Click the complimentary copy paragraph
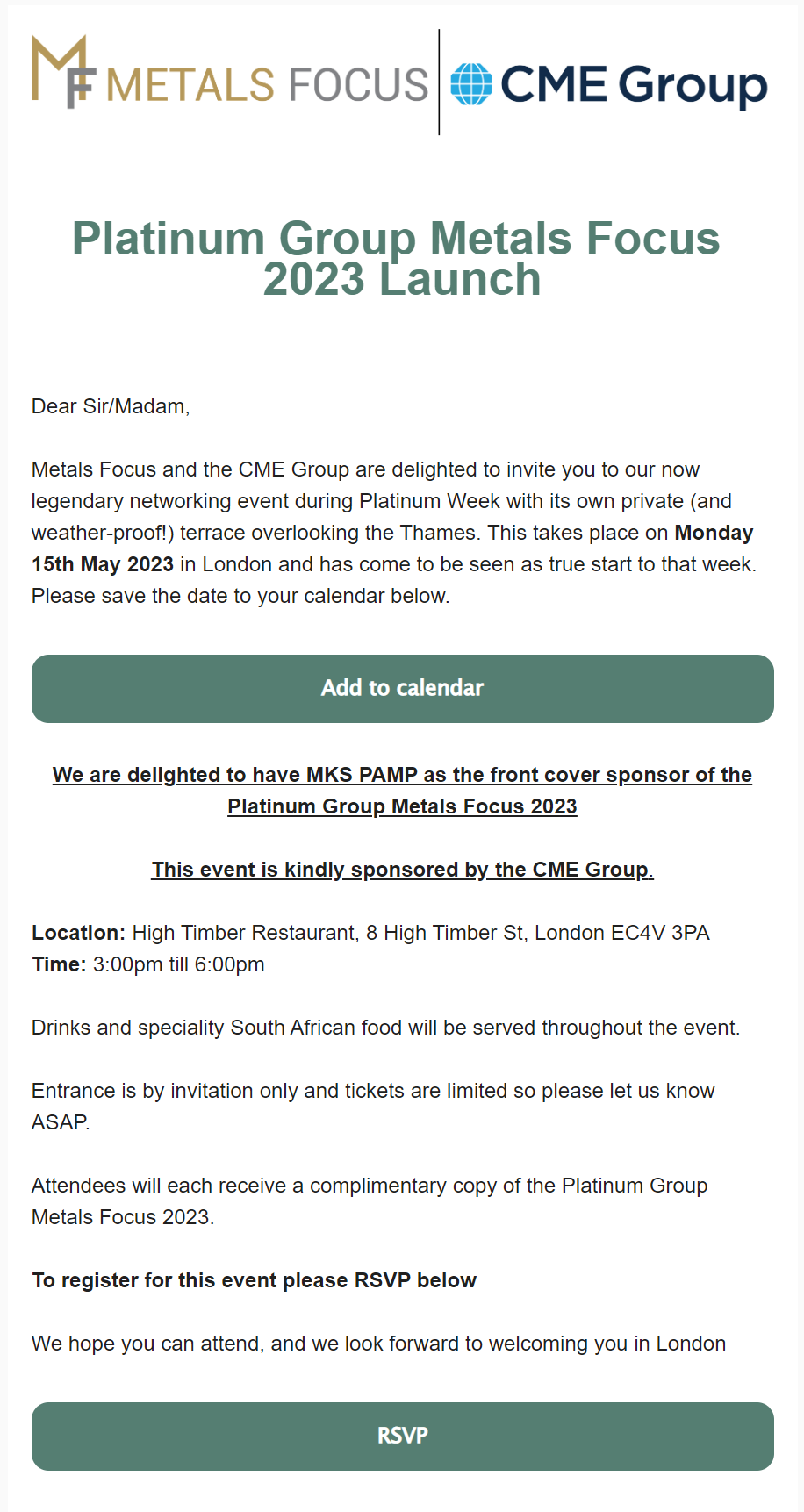Image resolution: width=804 pixels, height=1512 pixels. pos(370,1201)
